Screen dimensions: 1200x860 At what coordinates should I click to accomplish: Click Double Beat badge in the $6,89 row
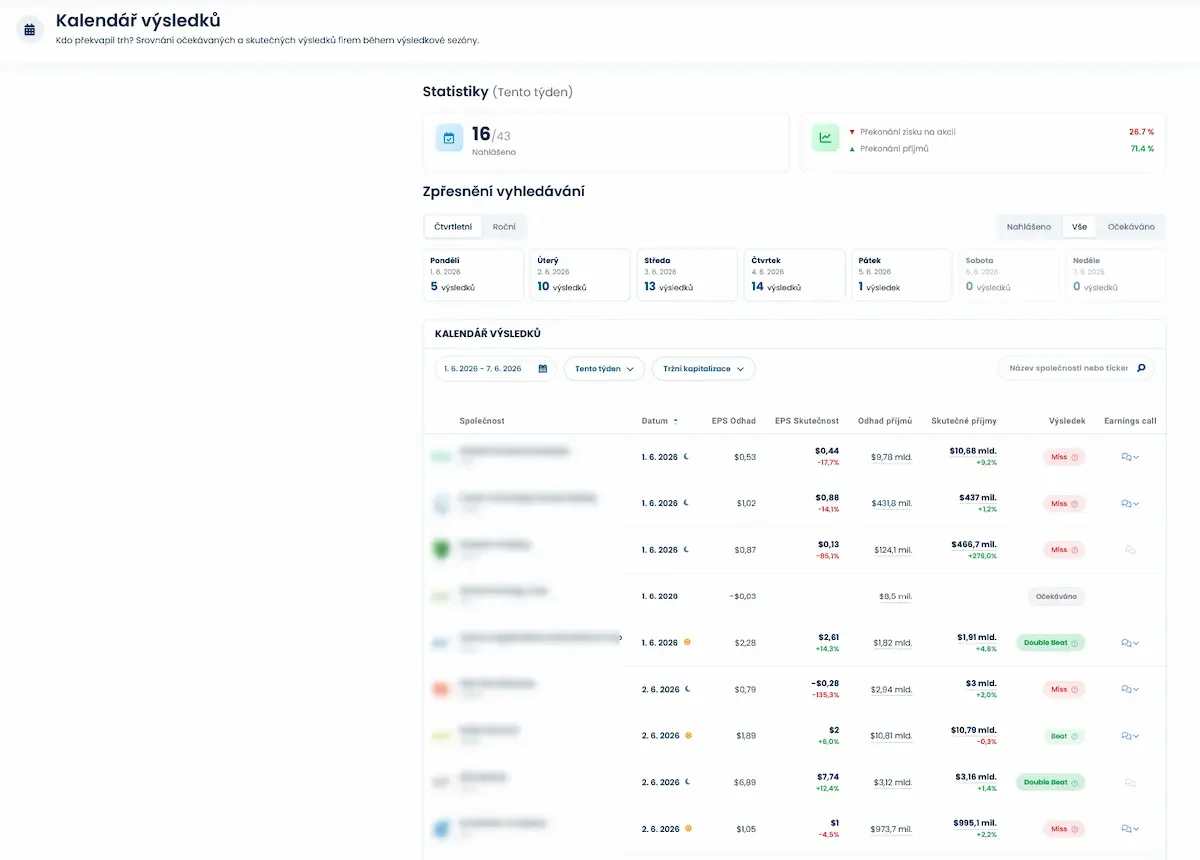pos(1051,782)
